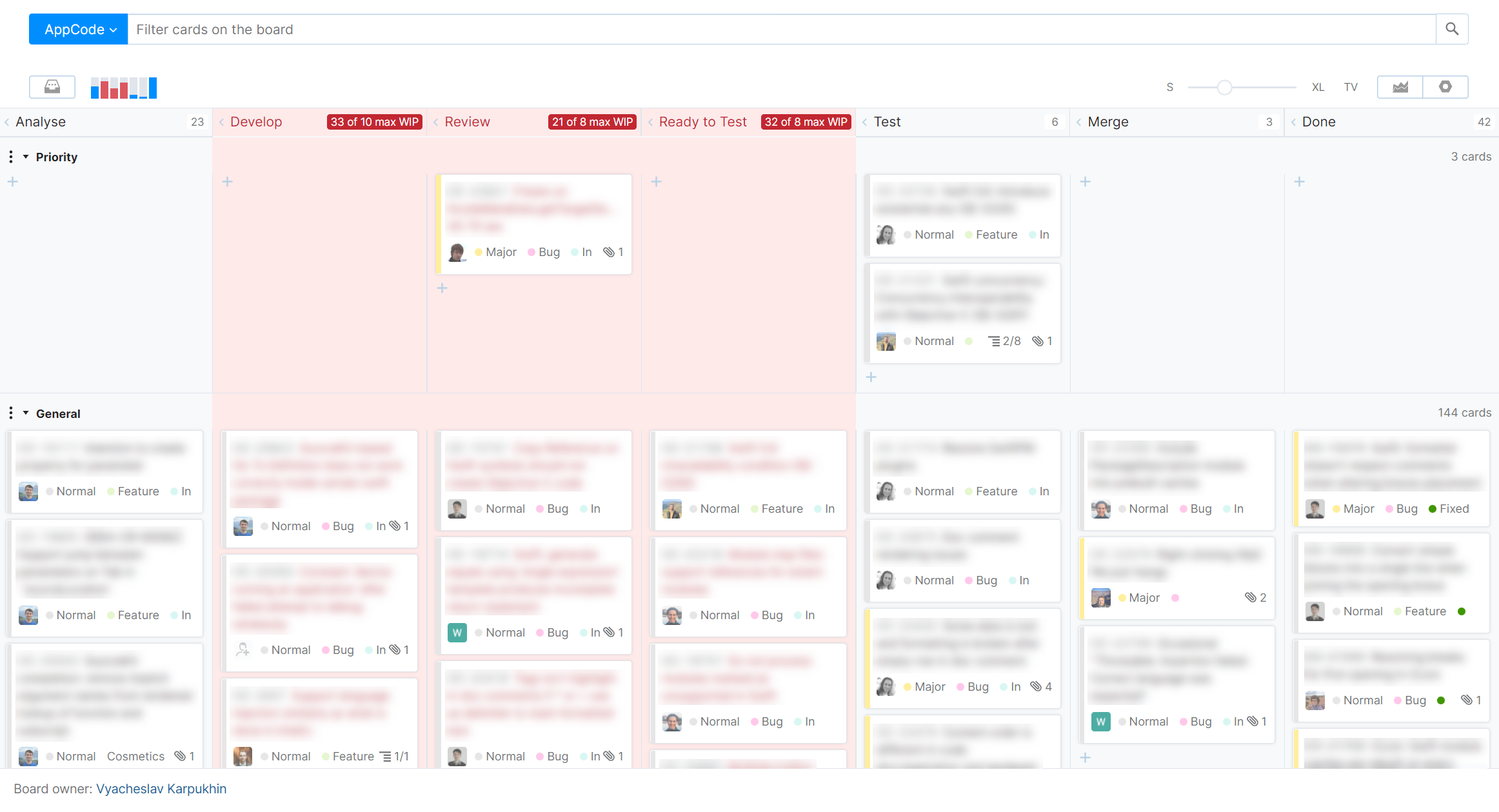
Task: Toggle TV mode
Action: coord(1351,87)
